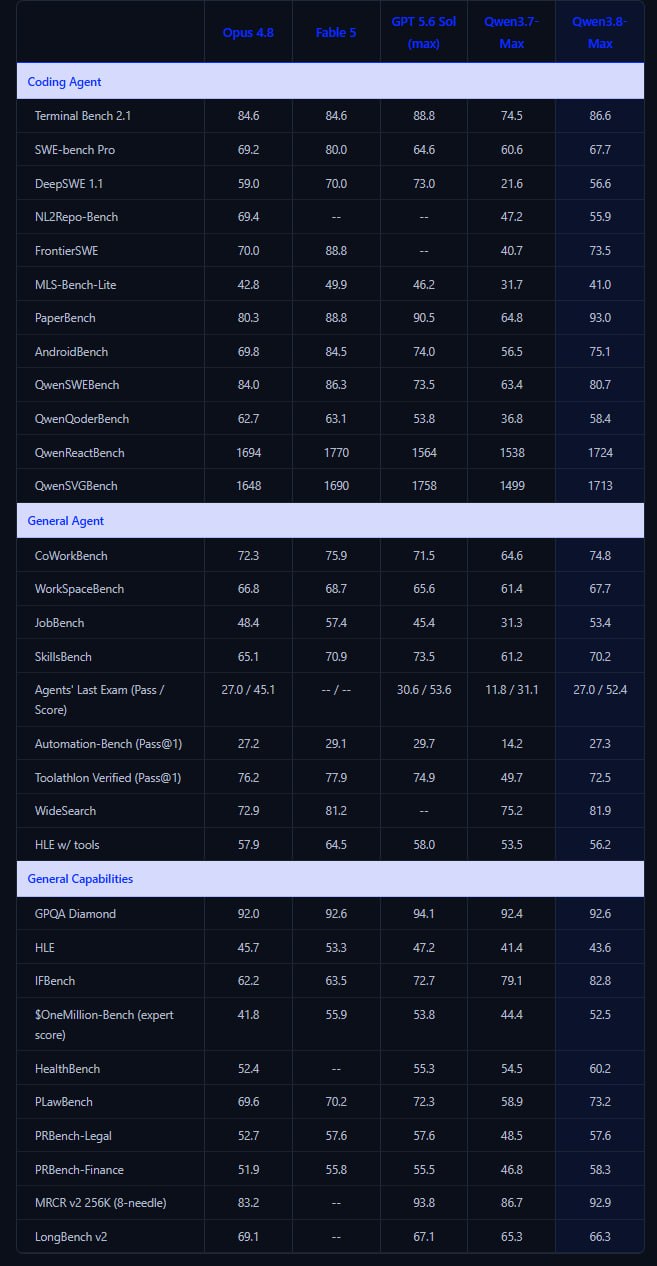Select the MRCR v2 256K (8-needle) row label

100,1203
